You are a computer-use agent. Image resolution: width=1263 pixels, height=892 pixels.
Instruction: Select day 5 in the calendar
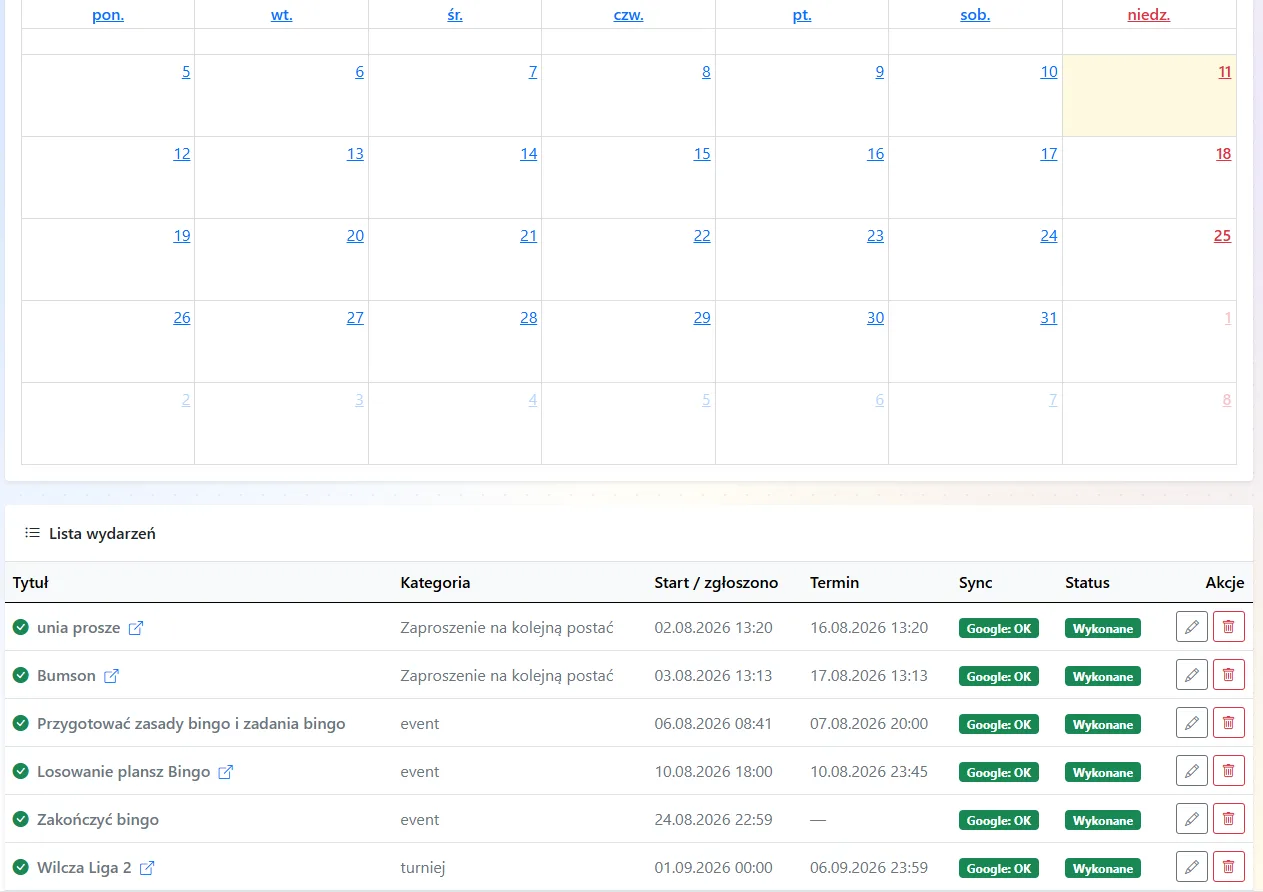click(x=186, y=72)
